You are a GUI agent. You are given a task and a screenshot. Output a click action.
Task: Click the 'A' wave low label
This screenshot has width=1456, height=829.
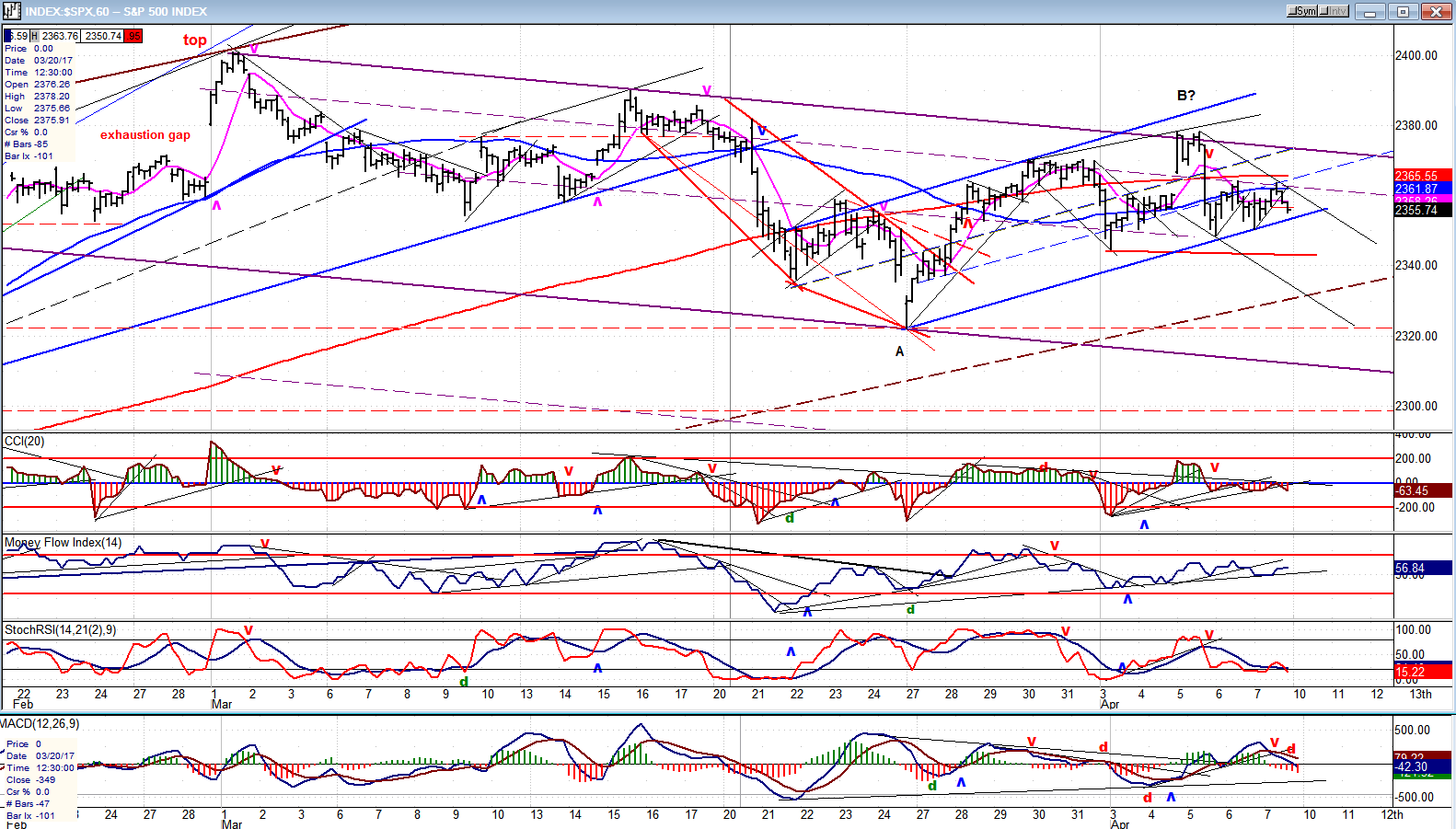click(x=899, y=351)
